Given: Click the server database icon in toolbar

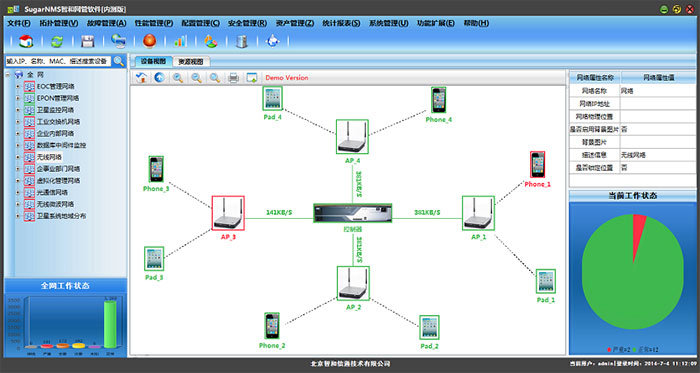Looking at the screenshot, I should click(242, 41).
